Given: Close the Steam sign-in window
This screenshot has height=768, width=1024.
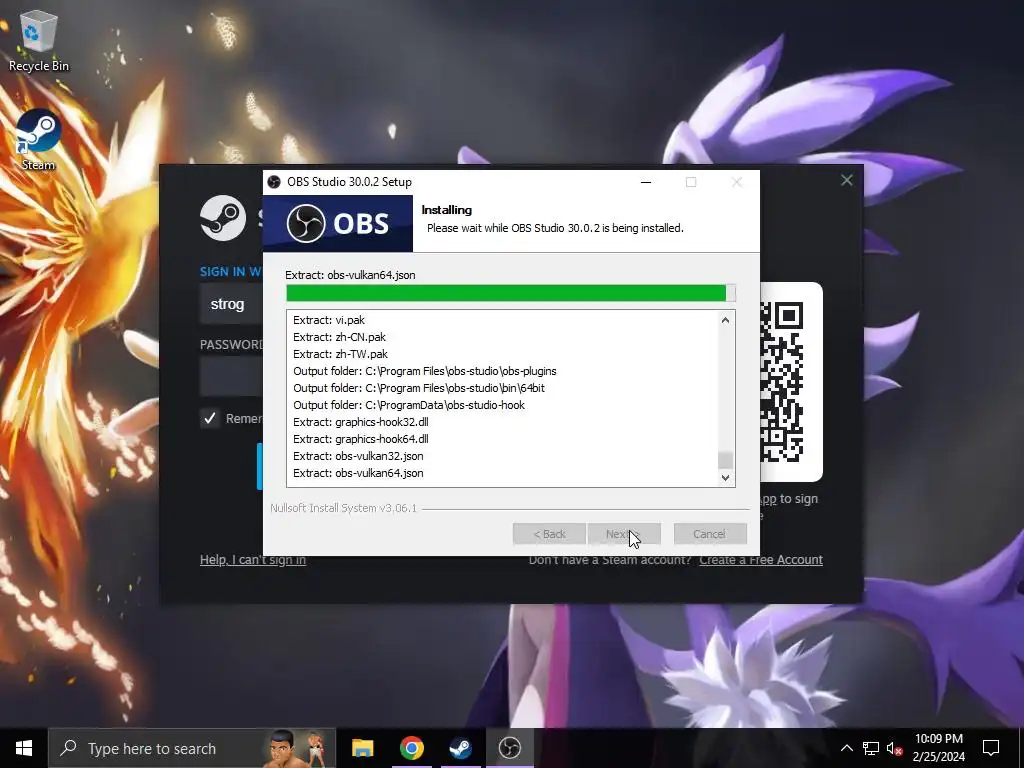Looking at the screenshot, I should point(846,180).
